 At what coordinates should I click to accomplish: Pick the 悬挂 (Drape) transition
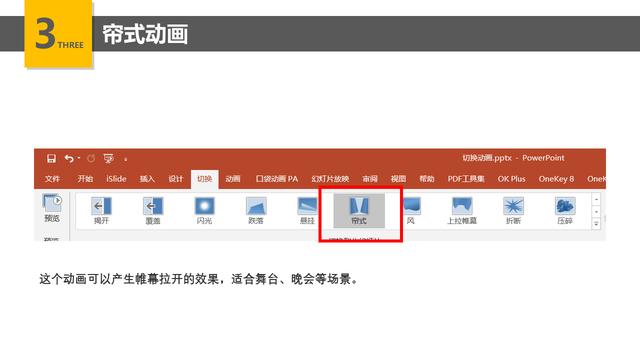[x=307, y=211]
